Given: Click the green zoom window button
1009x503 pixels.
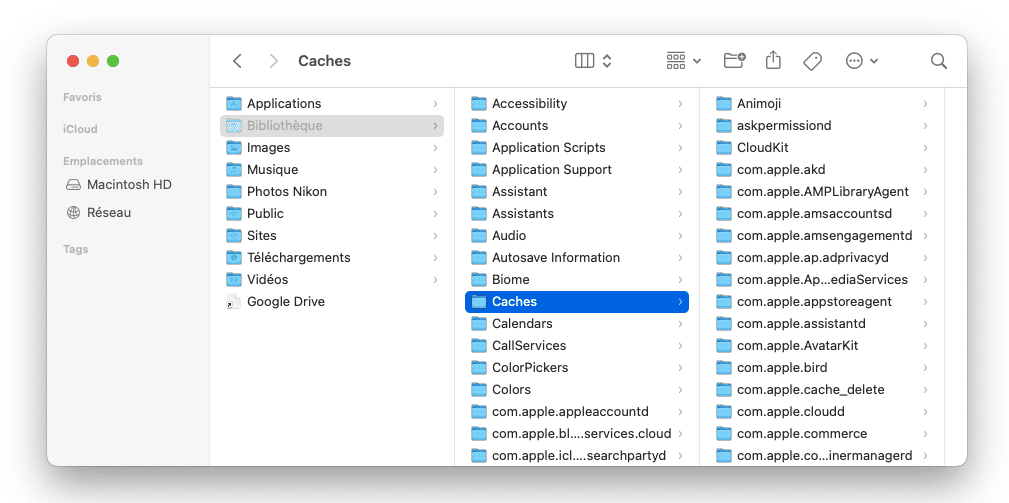Looking at the screenshot, I should click(113, 61).
